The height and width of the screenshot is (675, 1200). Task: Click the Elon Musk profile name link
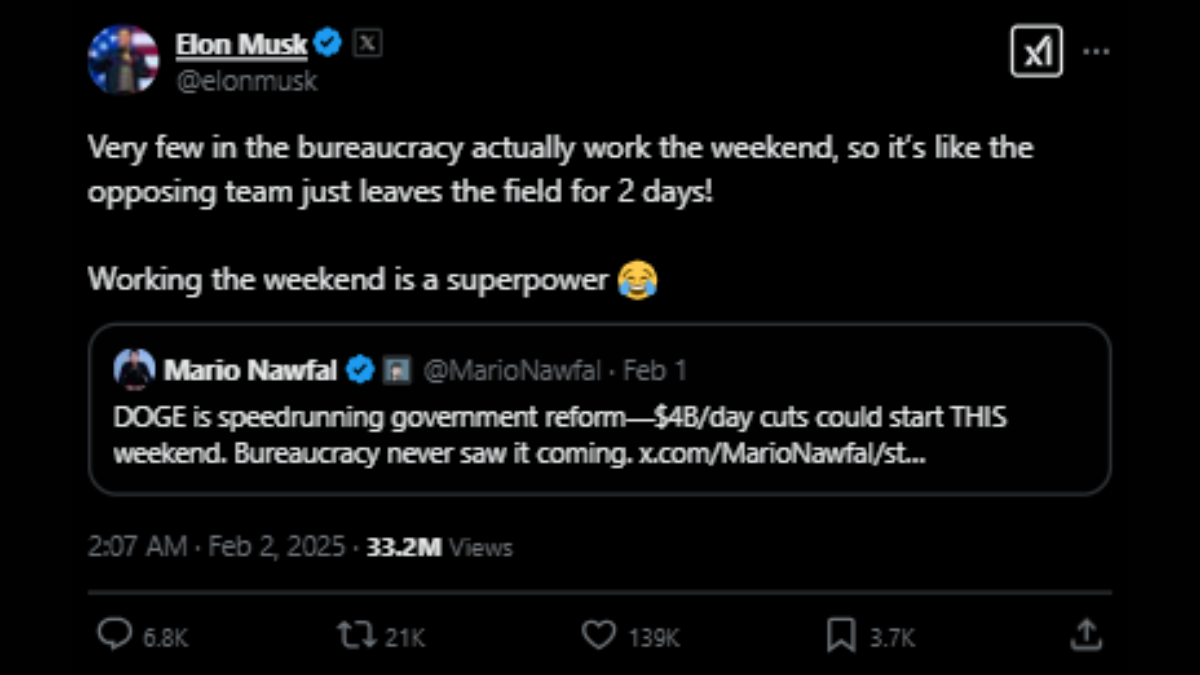click(x=241, y=43)
